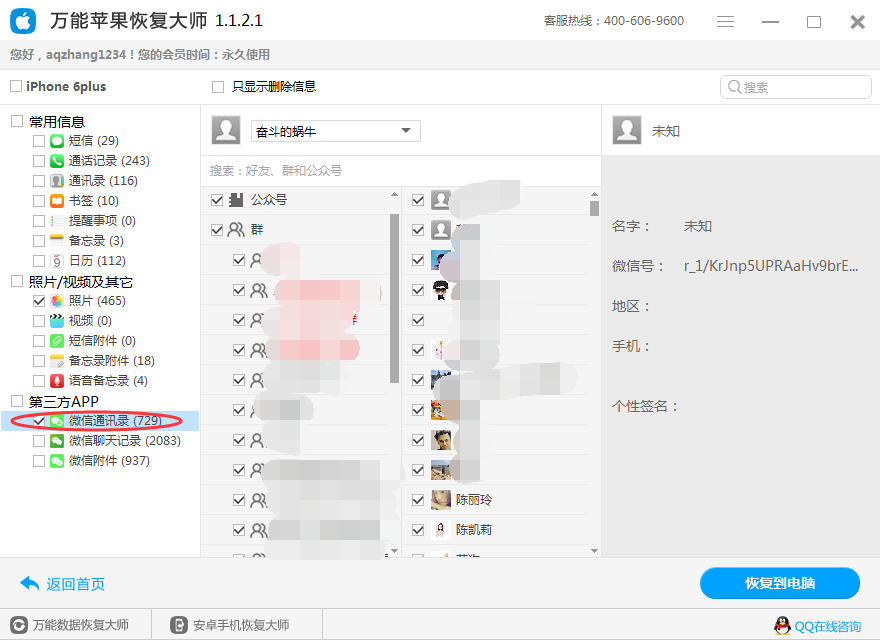Uncheck the 陈凯莉 contact checkbox
The height and width of the screenshot is (640, 880).
click(418, 529)
